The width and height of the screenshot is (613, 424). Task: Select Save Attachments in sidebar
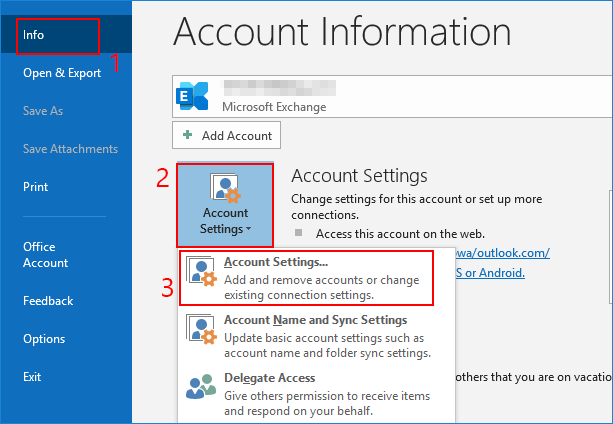point(70,148)
